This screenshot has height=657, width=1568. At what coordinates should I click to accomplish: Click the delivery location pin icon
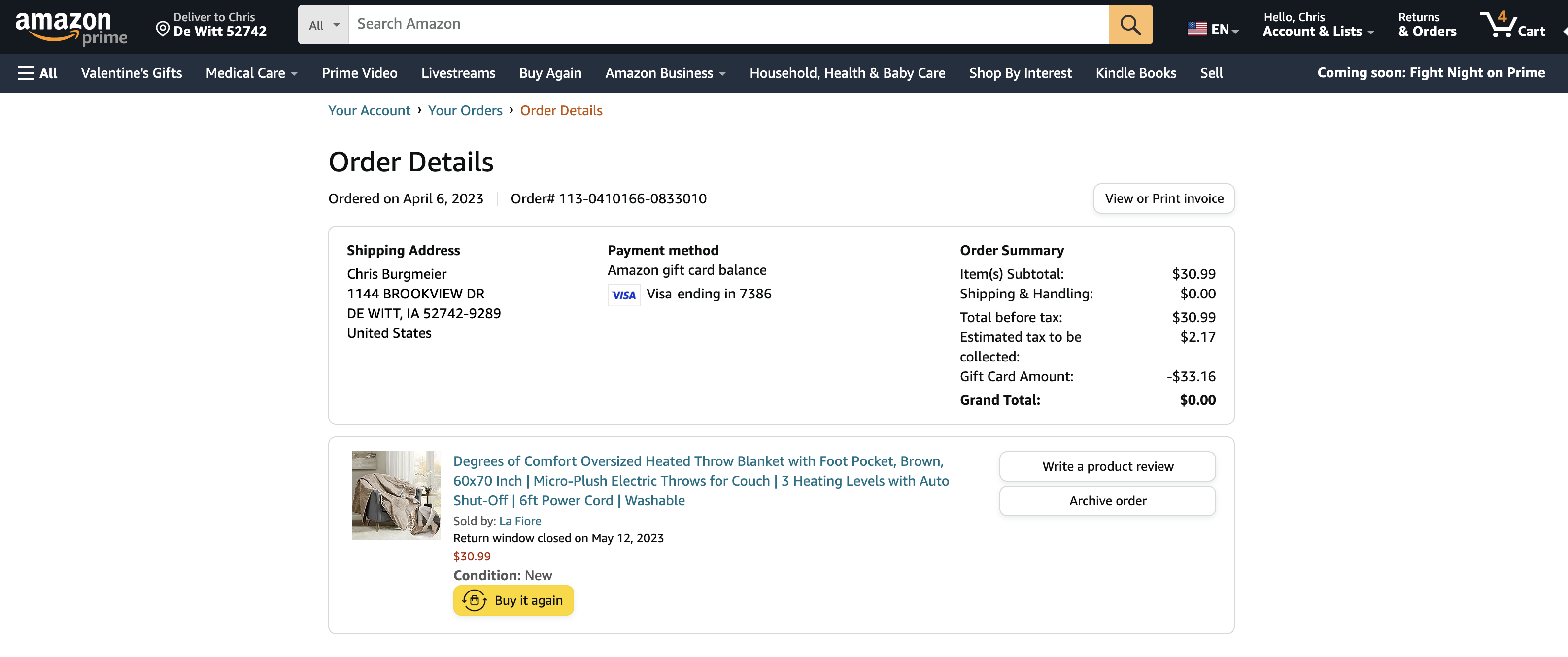(x=163, y=29)
